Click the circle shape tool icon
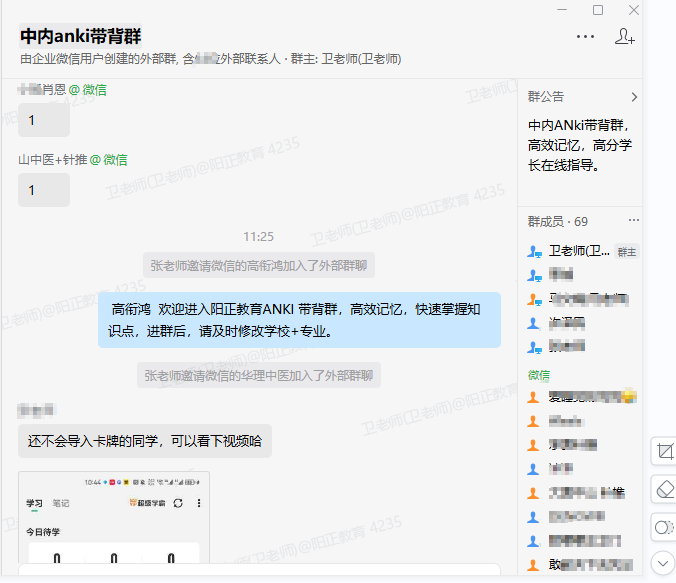Screen dimensions: 676x583 click(664, 527)
